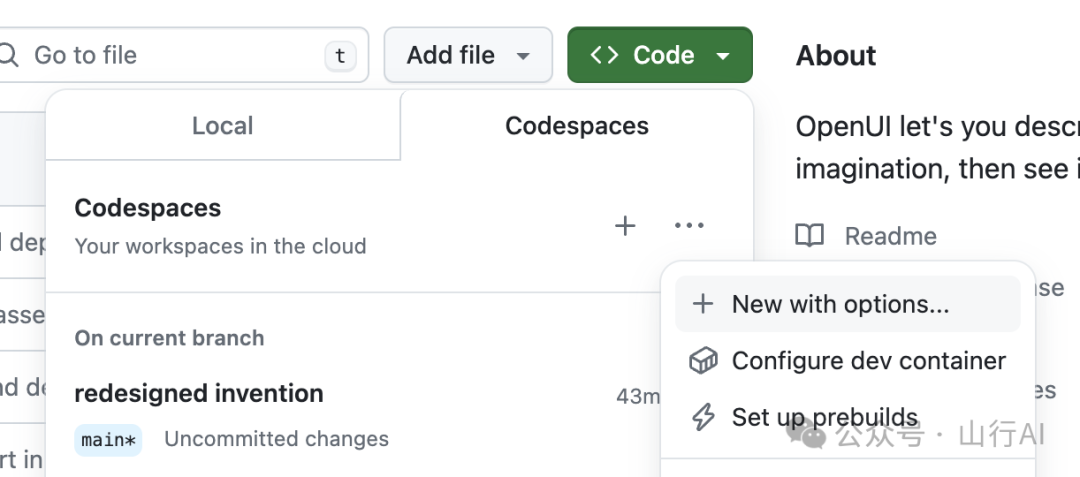The width and height of the screenshot is (1080, 477).
Task: Click the t keyboard shortcut badge
Action: pos(340,56)
